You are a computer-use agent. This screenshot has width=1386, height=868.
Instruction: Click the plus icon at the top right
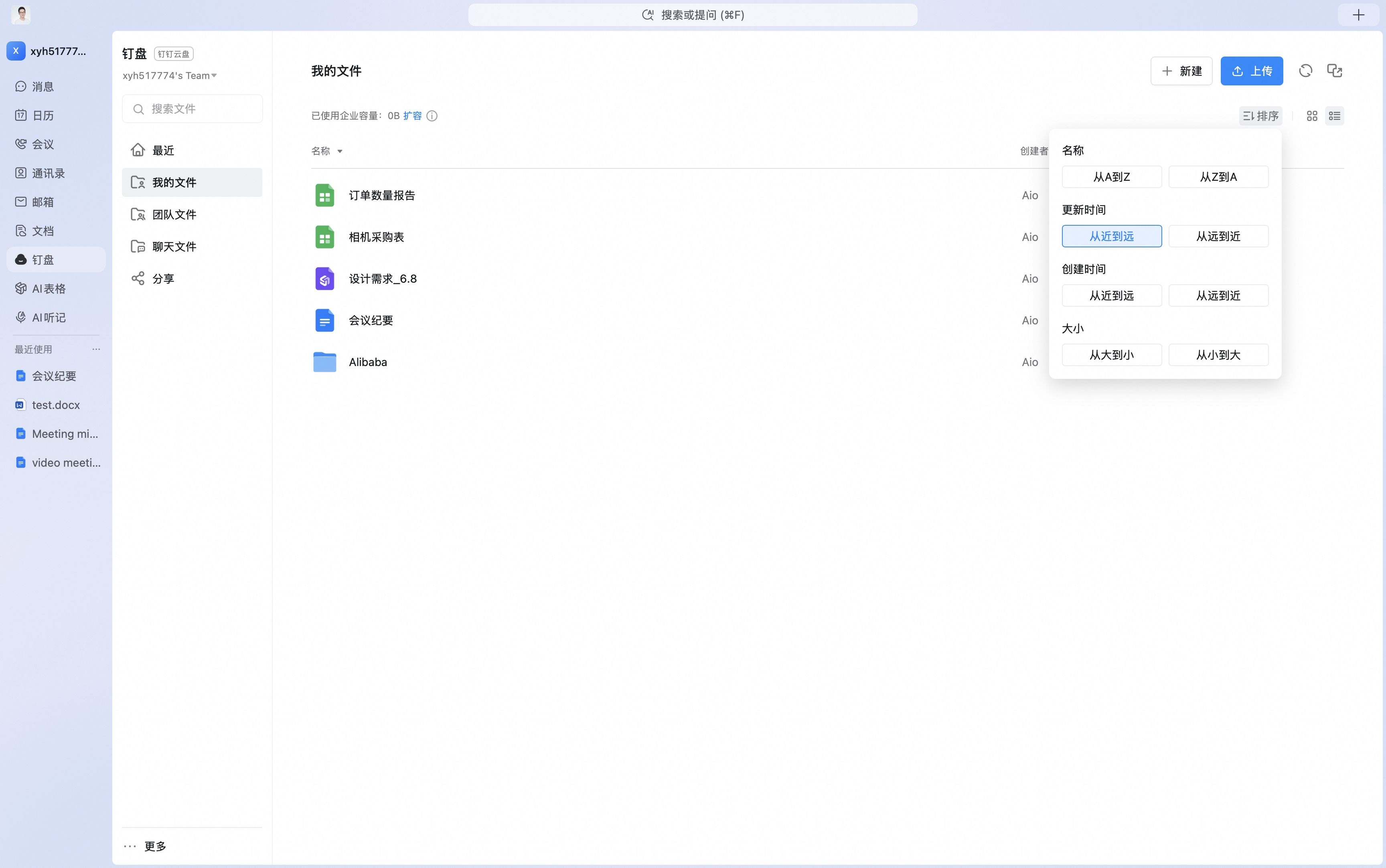tap(1358, 15)
